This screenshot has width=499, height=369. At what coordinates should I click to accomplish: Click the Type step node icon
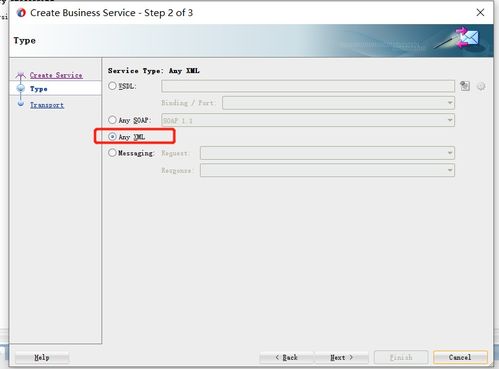click(21, 88)
